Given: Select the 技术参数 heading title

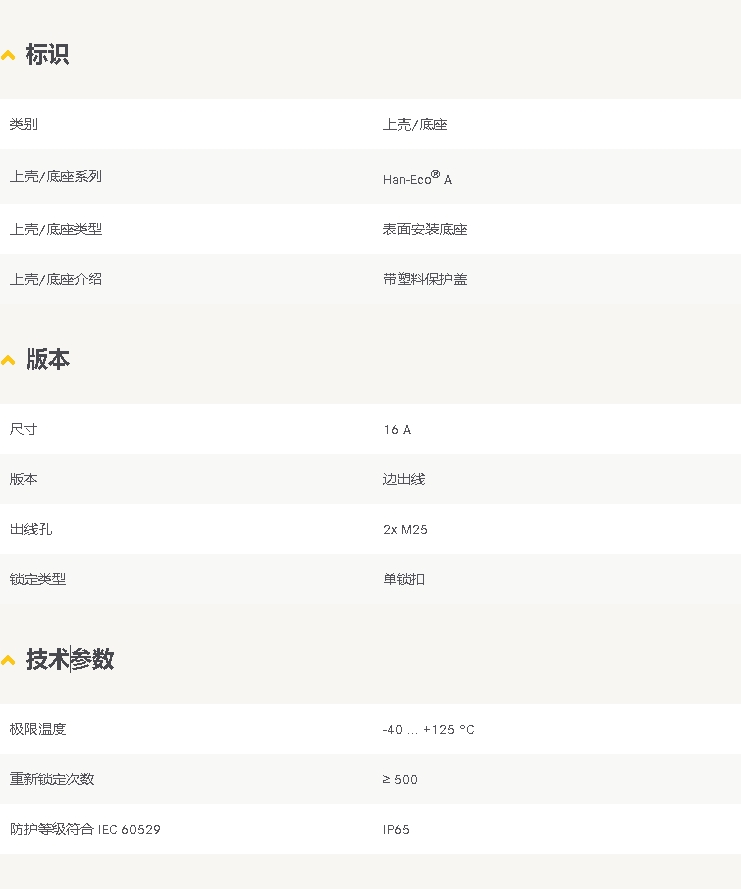Looking at the screenshot, I should [x=70, y=660].
